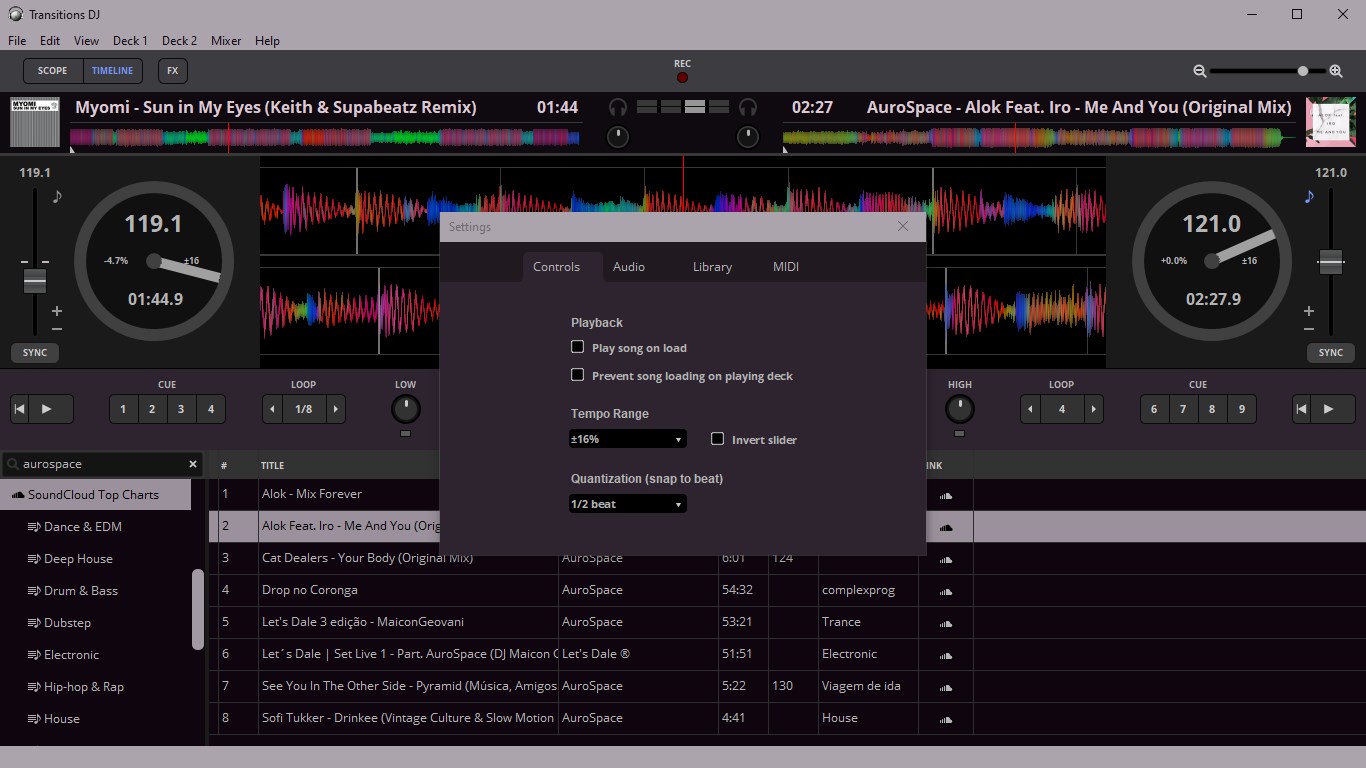The width and height of the screenshot is (1366, 768).
Task: Increase Deck 2 loop length with right arrow
Action: (1094, 408)
